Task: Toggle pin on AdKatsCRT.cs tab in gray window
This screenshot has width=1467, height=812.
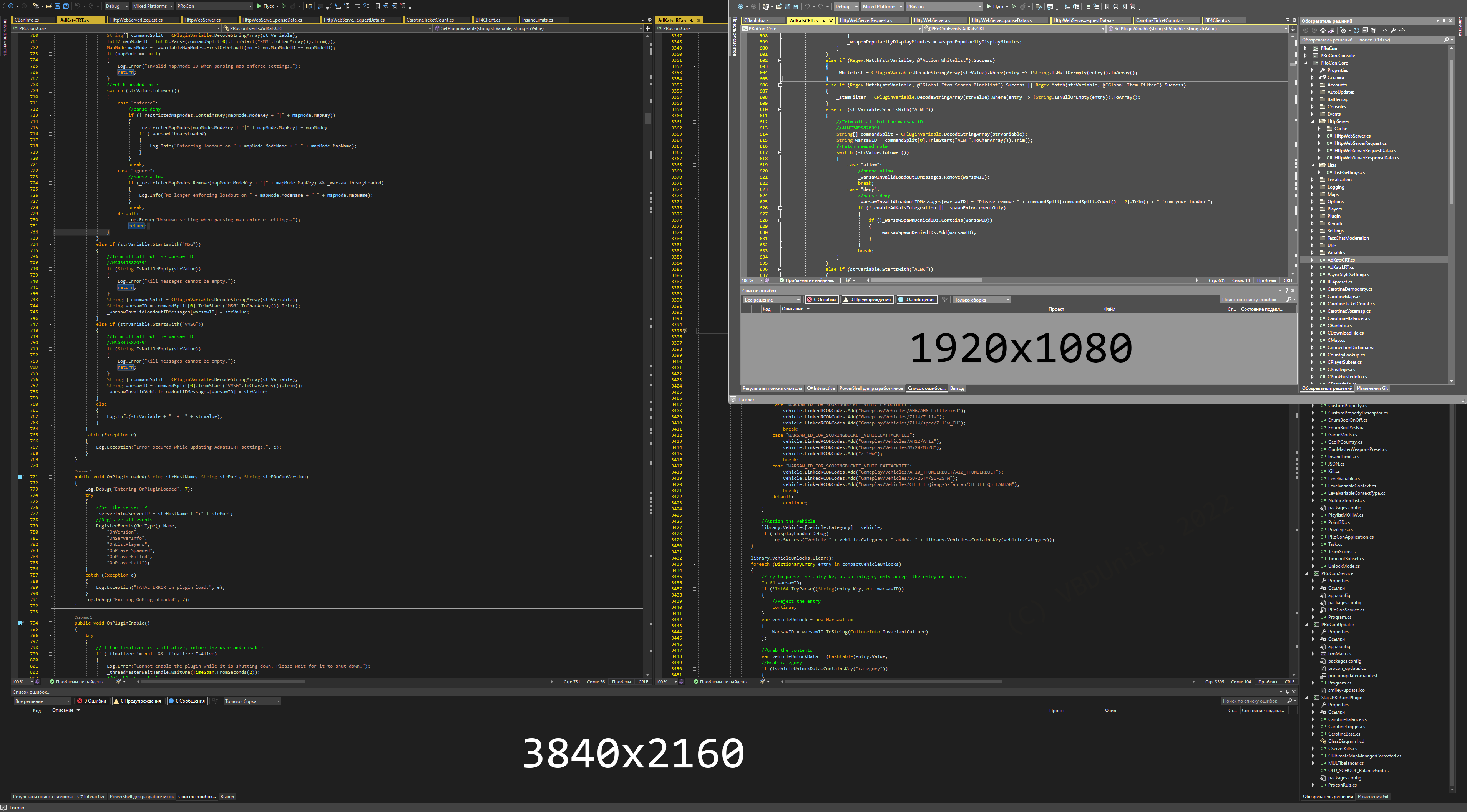Action: (x=824, y=20)
